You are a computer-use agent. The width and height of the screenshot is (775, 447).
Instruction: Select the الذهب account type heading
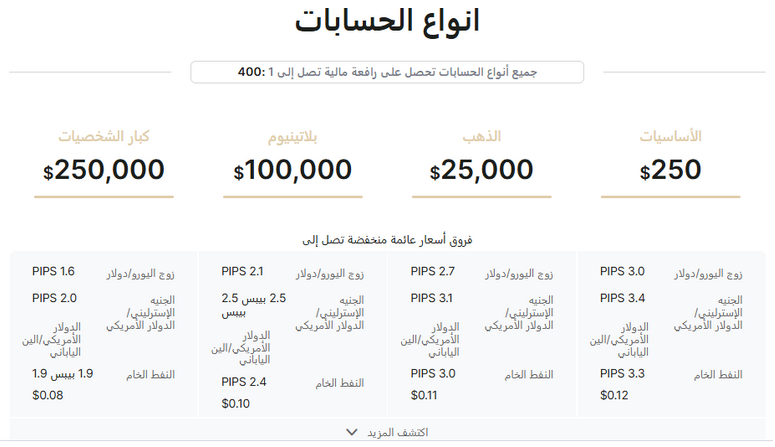481,136
